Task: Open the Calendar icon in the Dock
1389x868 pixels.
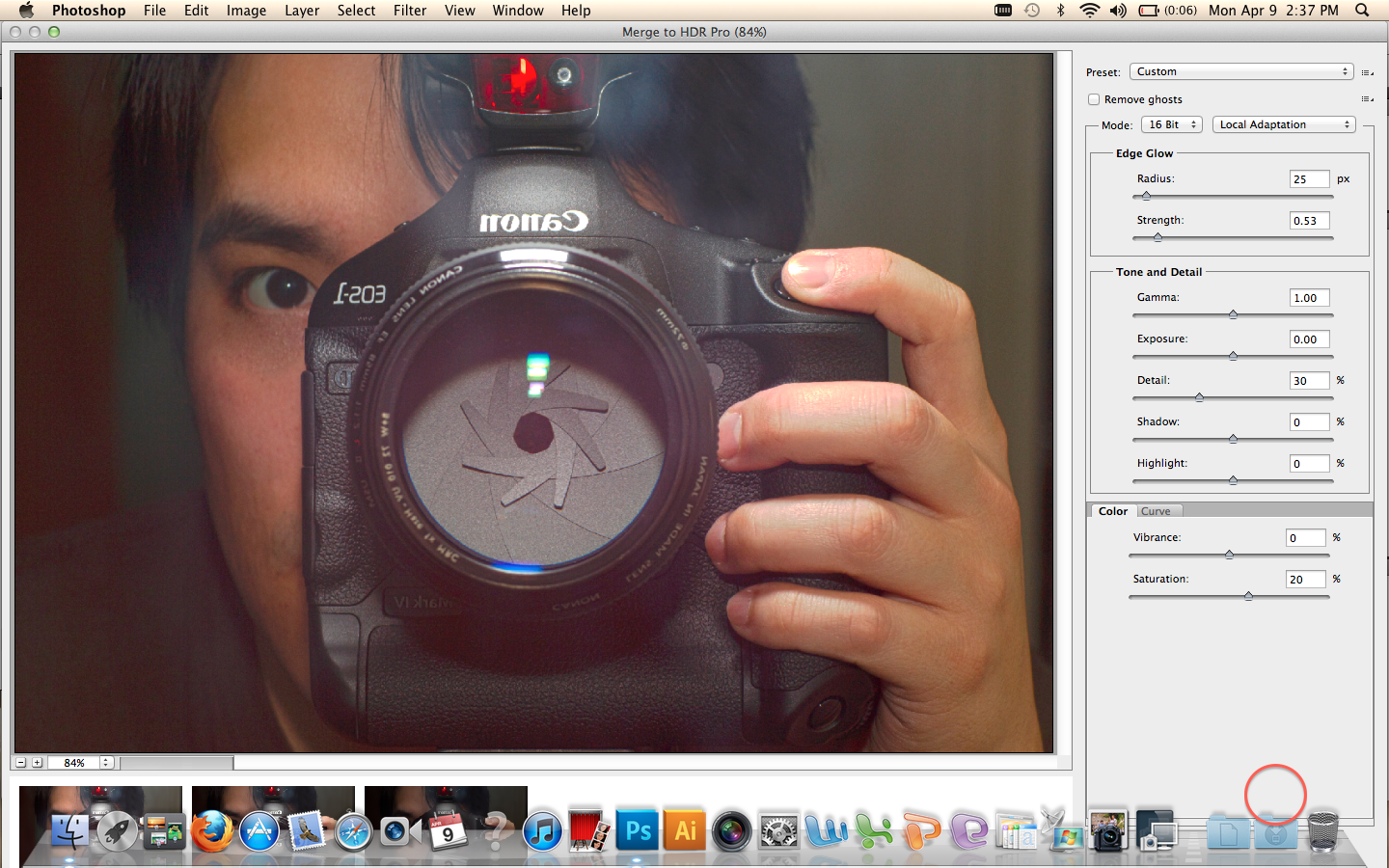Action: click(448, 829)
